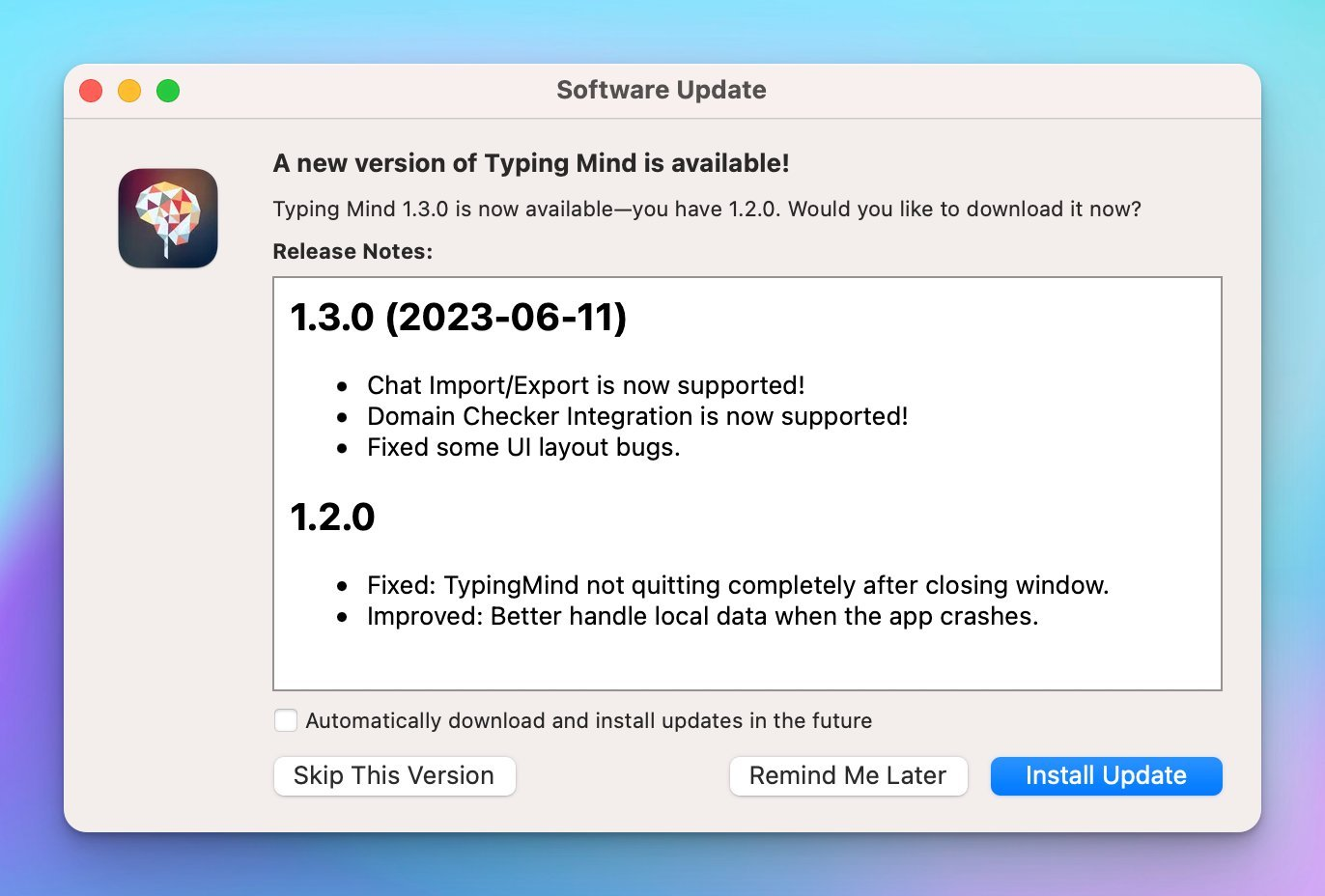
Task: Minimize the window using the yellow button
Action: [x=129, y=91]
